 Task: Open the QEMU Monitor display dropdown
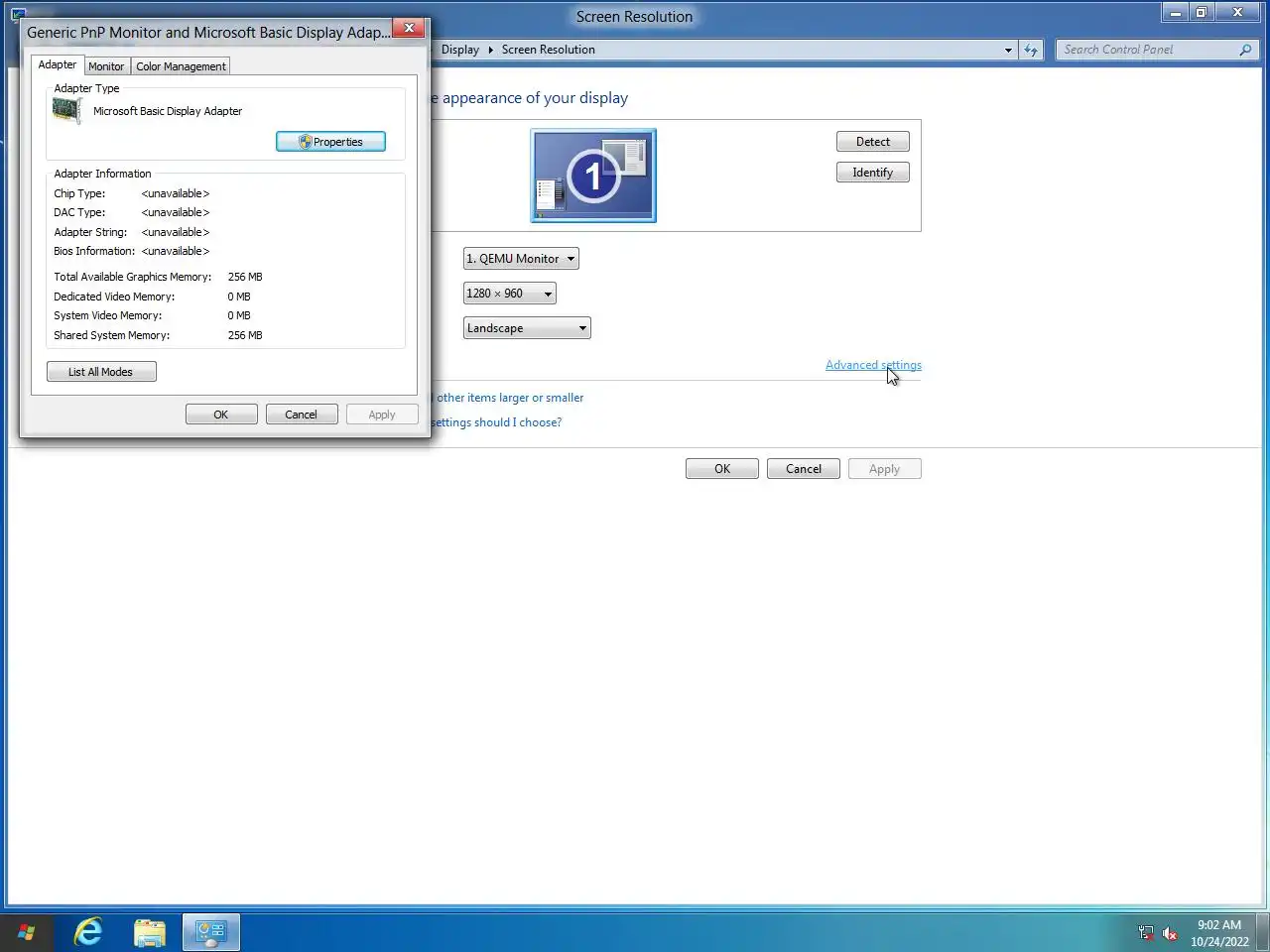(x=521, y=259)
